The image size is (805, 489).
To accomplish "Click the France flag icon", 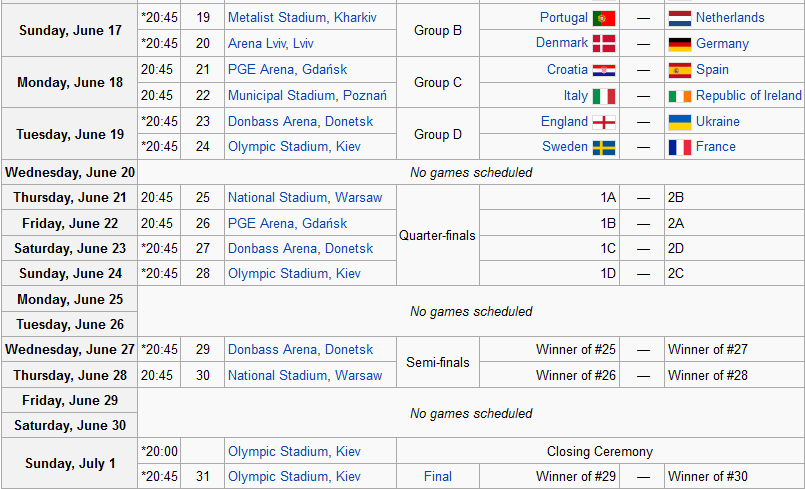I will (680, 147).
